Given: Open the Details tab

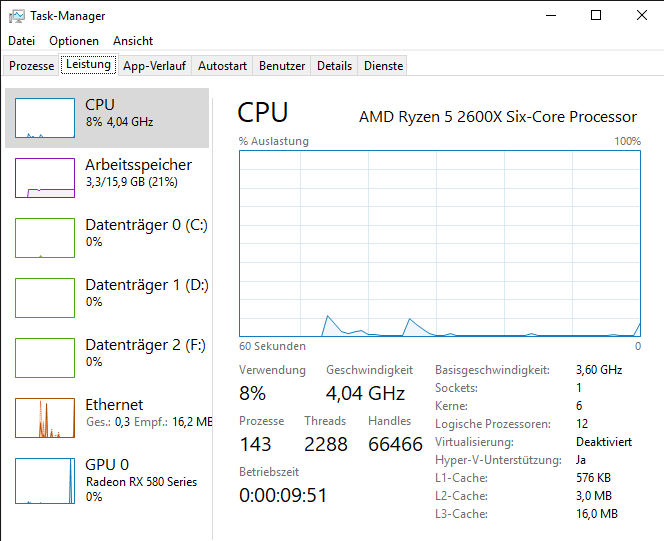Looking at the screenshot, I should 334,66.
